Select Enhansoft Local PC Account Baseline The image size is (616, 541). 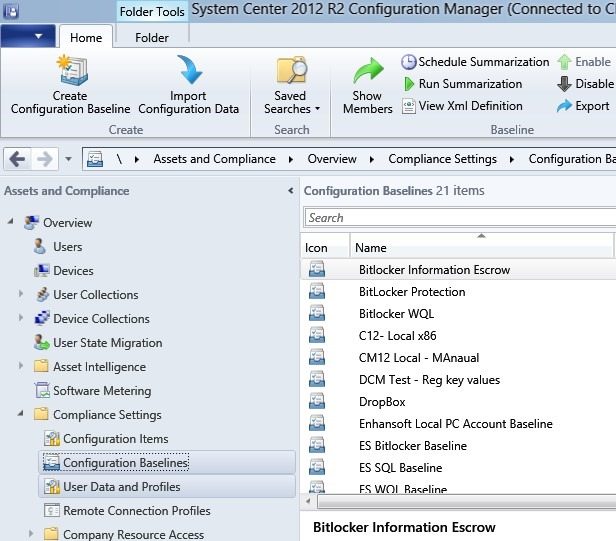456,424
